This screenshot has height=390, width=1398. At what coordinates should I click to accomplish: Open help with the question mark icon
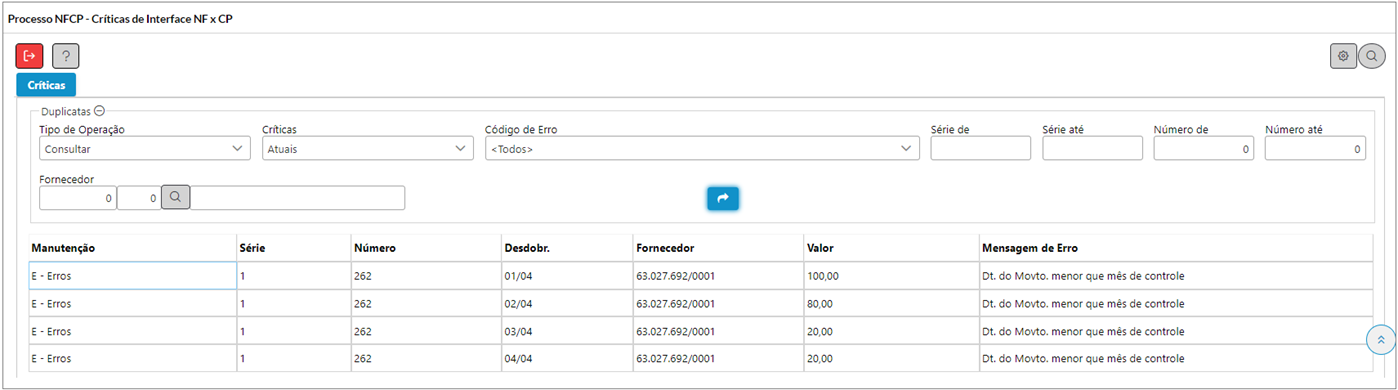pos(66,56)
